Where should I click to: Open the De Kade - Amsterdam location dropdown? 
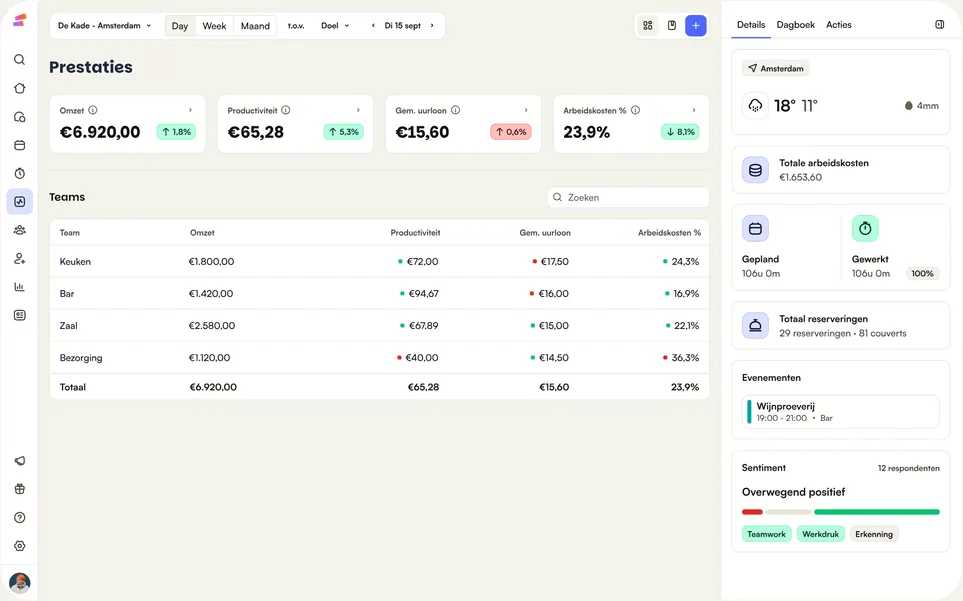pyautogui.click(x=104, y=26)
